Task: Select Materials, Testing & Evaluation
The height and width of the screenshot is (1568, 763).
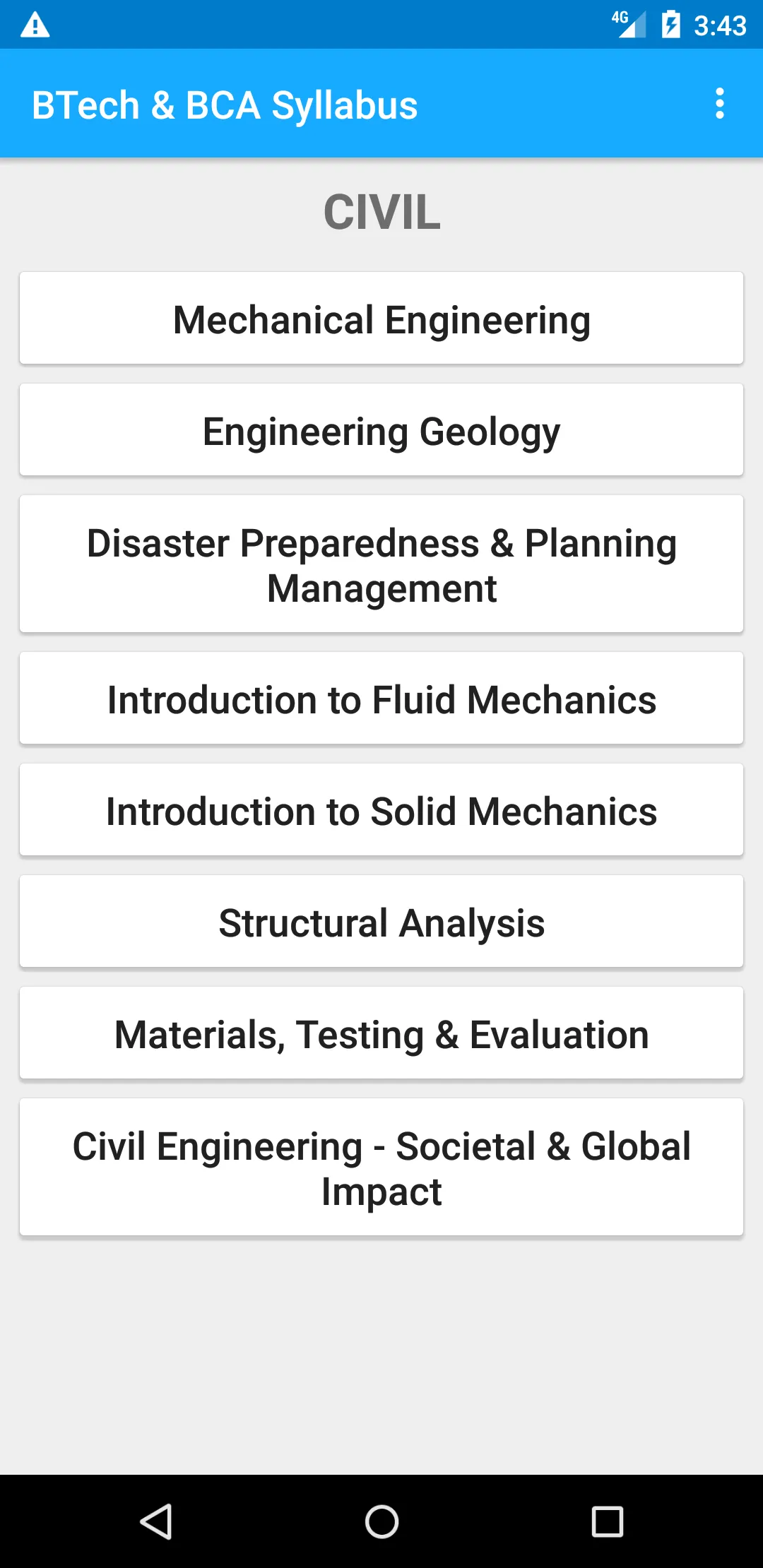Action: coord(381,1033)
